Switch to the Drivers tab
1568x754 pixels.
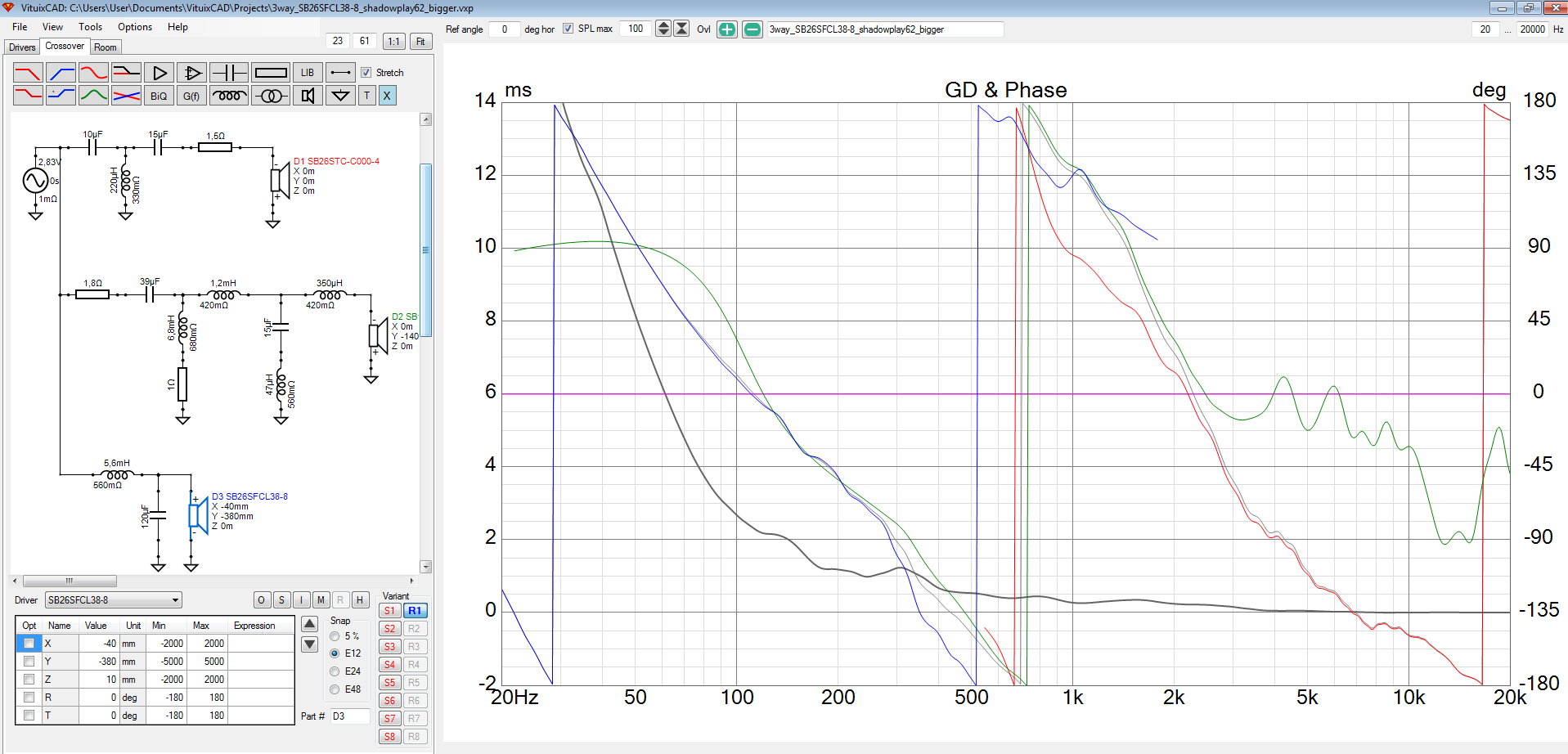pos(22,47)
